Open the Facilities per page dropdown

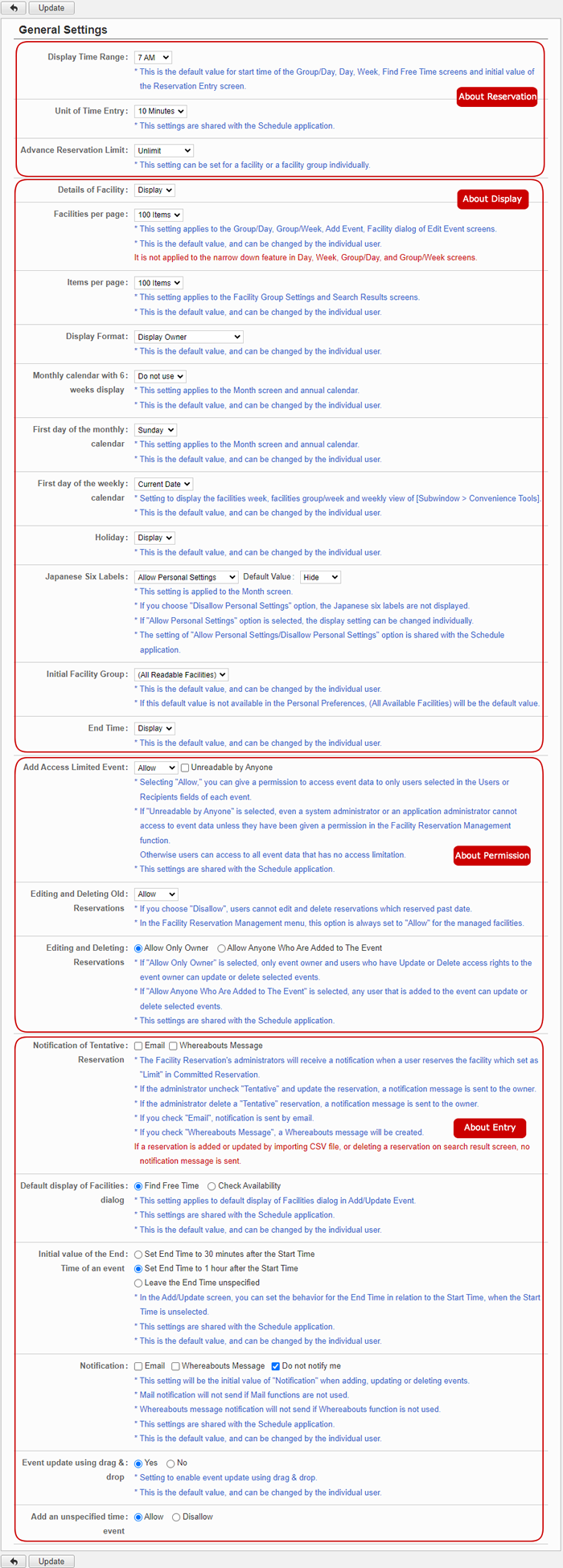click(x=158, y=215)
